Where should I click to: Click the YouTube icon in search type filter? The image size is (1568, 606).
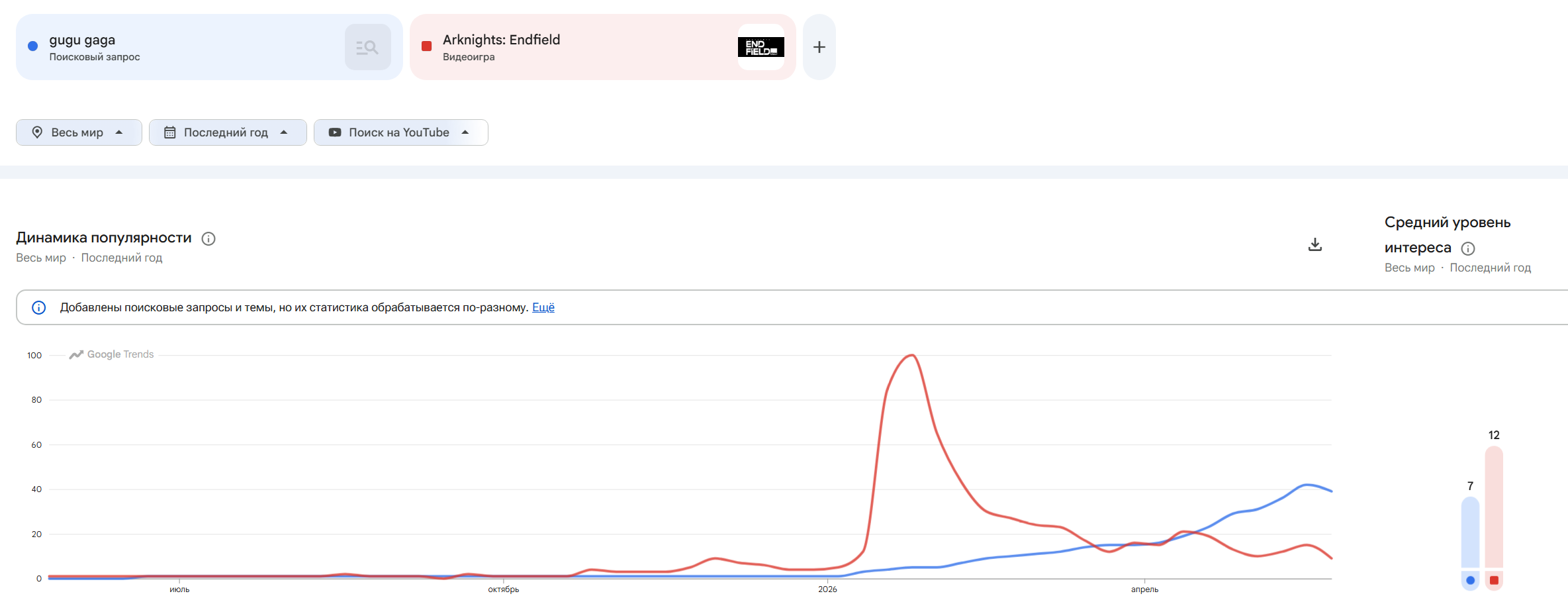click(335, 132)
